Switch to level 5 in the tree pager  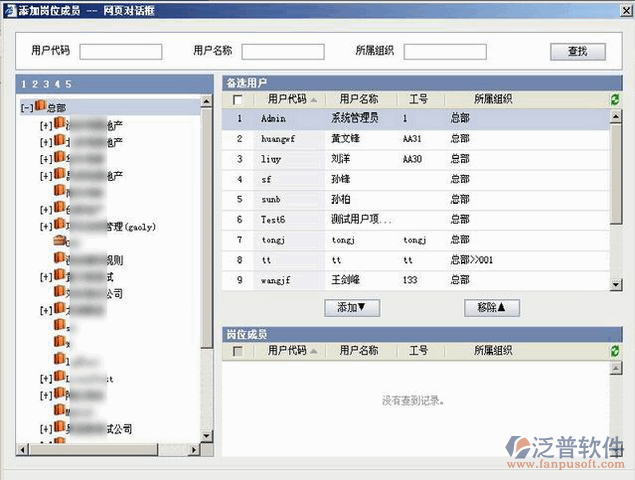click(67, 84)
